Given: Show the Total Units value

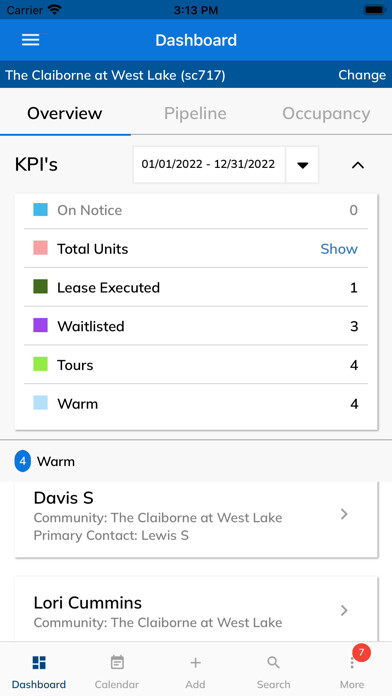Looking at the screenshot, I should pyautogui.click(x=339, y=249).
